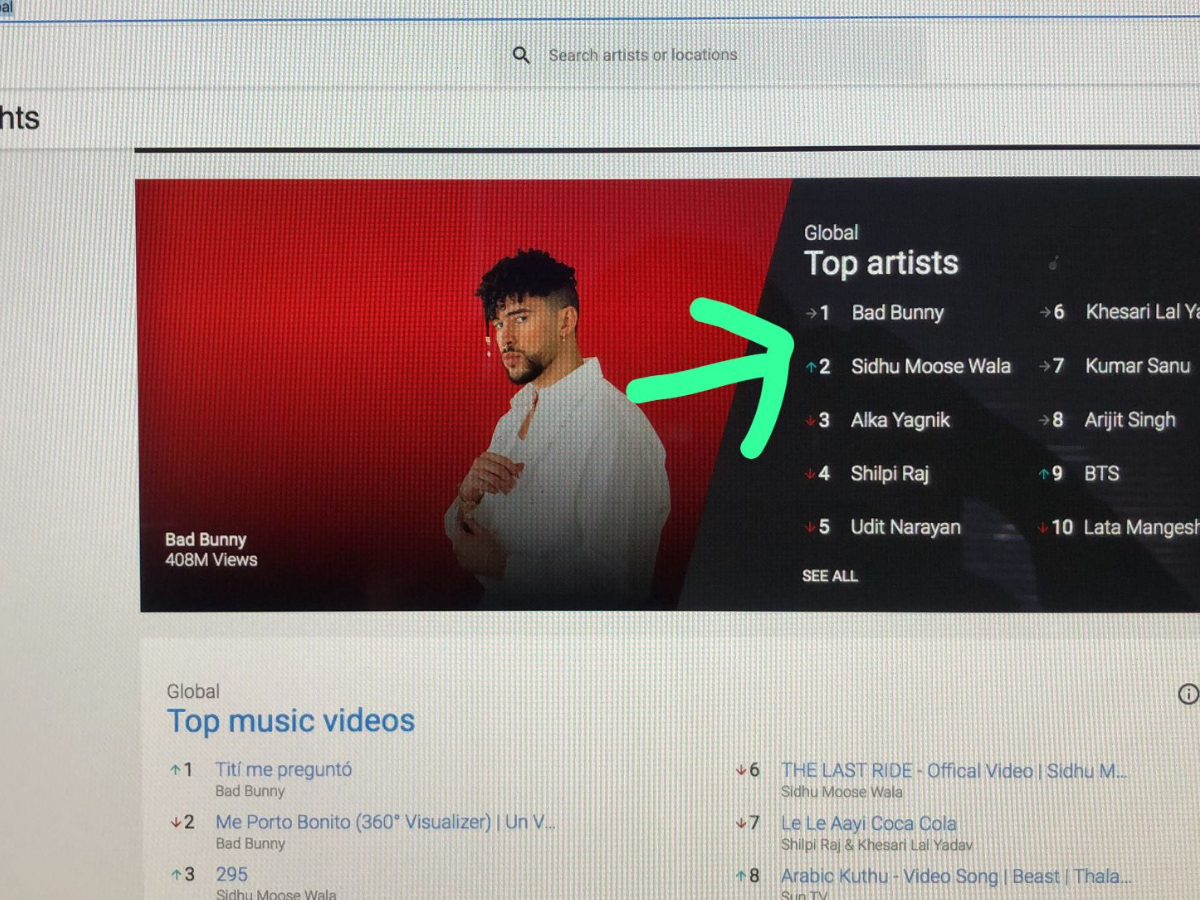Screen dimensions: 1200x900
Task: Open SEE ALL top artists
Action: 829,576
